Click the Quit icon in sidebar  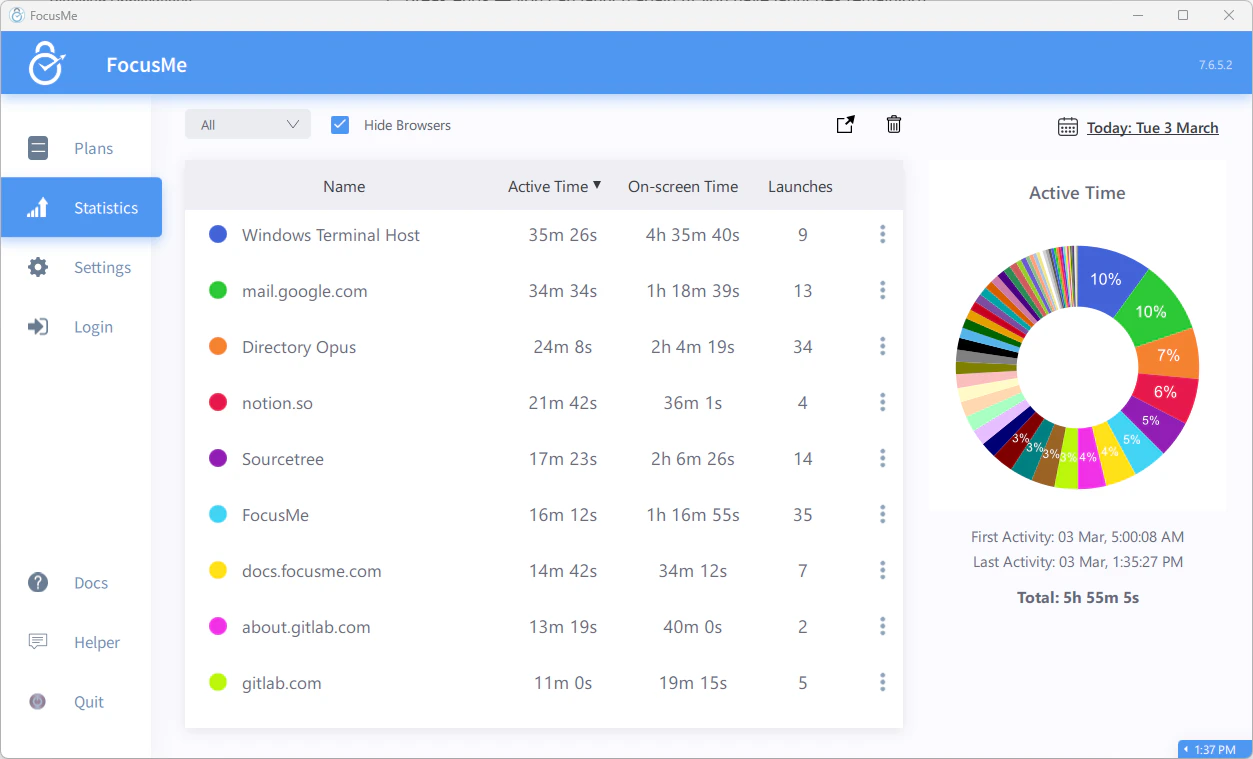[38, 701]
